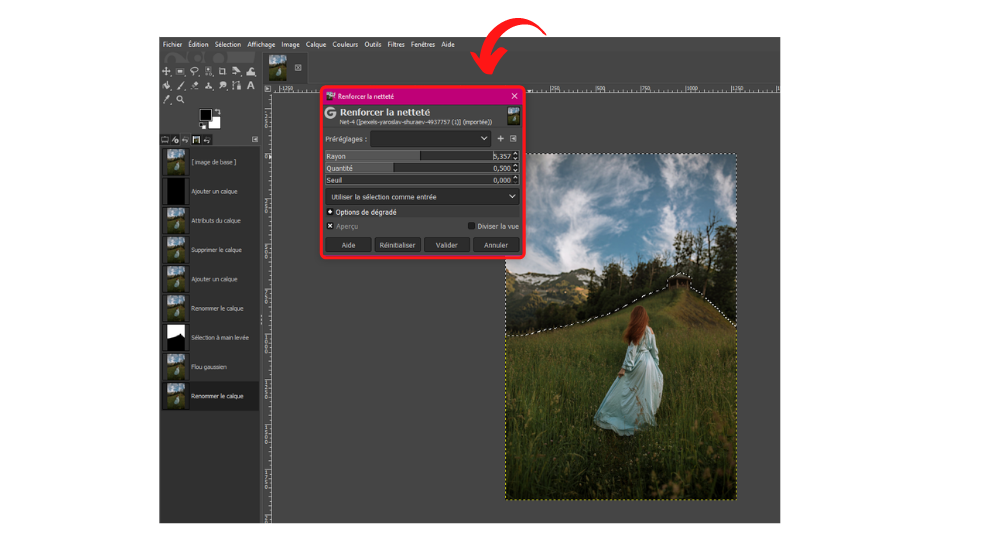The image size is (1000, 560).
Task: Select the Clone stamp tool
Action: point(209,85)
